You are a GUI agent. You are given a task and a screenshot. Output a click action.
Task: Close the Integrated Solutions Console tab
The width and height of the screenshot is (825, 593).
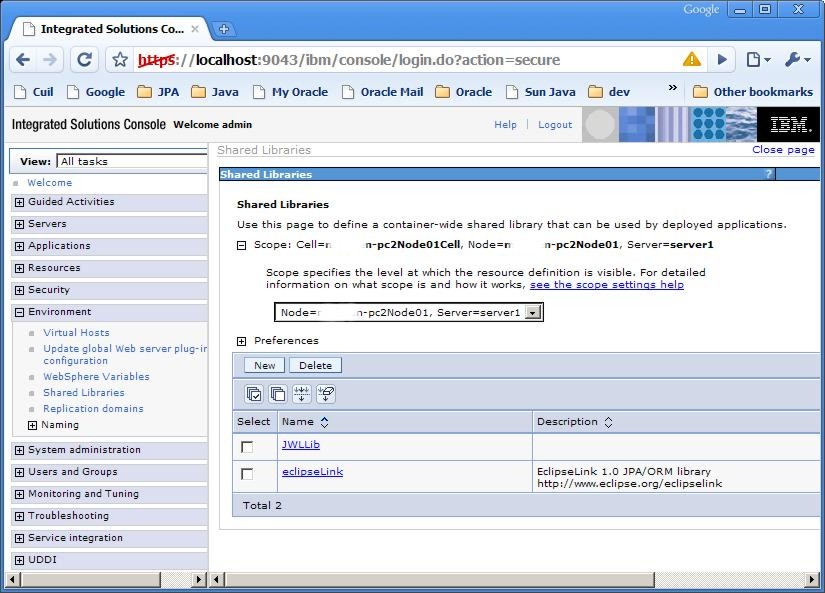coord(195,29)
